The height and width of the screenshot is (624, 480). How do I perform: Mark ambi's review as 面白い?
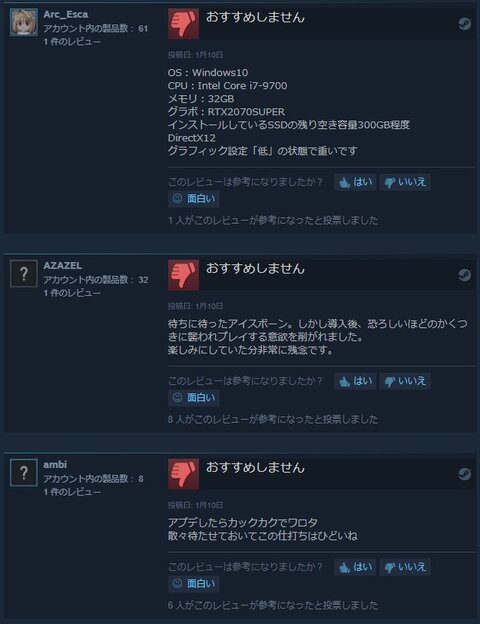click(x=194, y=584)
